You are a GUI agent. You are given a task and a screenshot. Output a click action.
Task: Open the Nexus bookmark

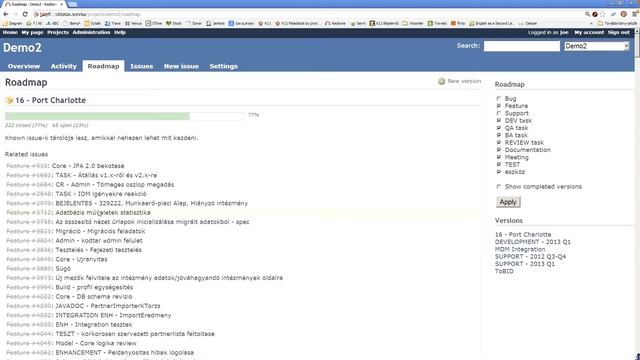pos(133,24)
